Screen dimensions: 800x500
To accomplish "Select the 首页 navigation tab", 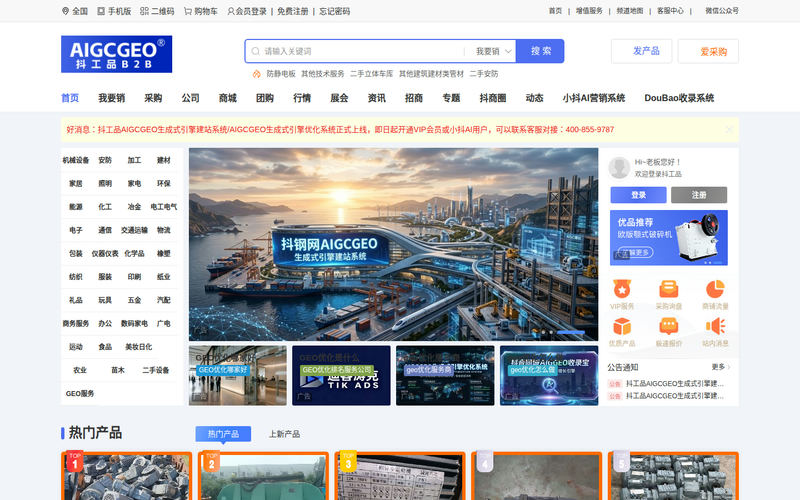I will coord(70,98).
